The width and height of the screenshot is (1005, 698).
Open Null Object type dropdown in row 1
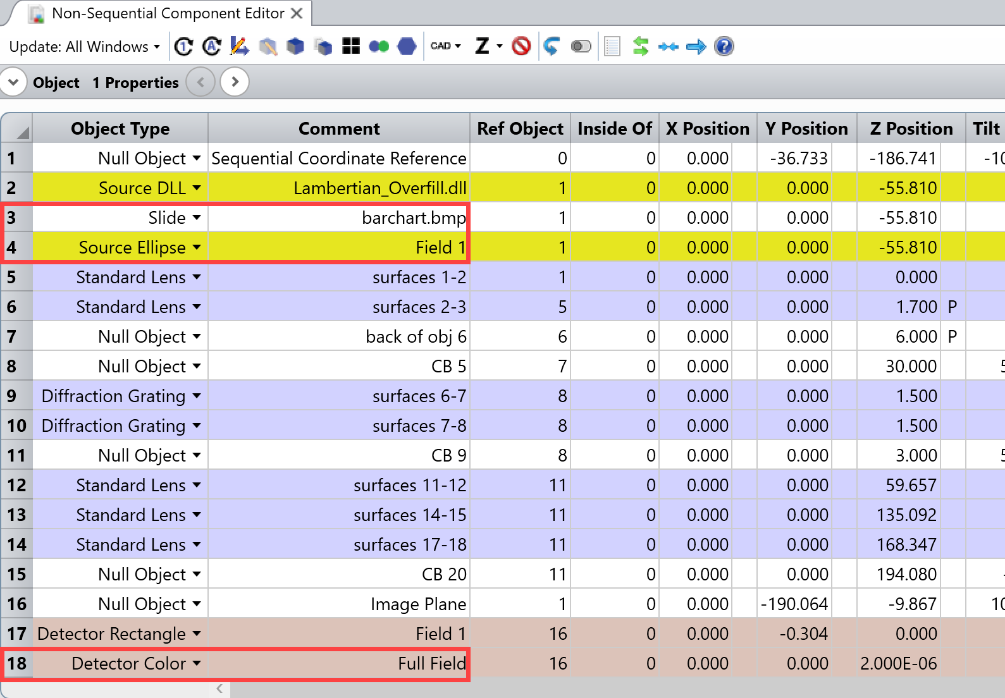pyautogui.click(x=197, y=158)
